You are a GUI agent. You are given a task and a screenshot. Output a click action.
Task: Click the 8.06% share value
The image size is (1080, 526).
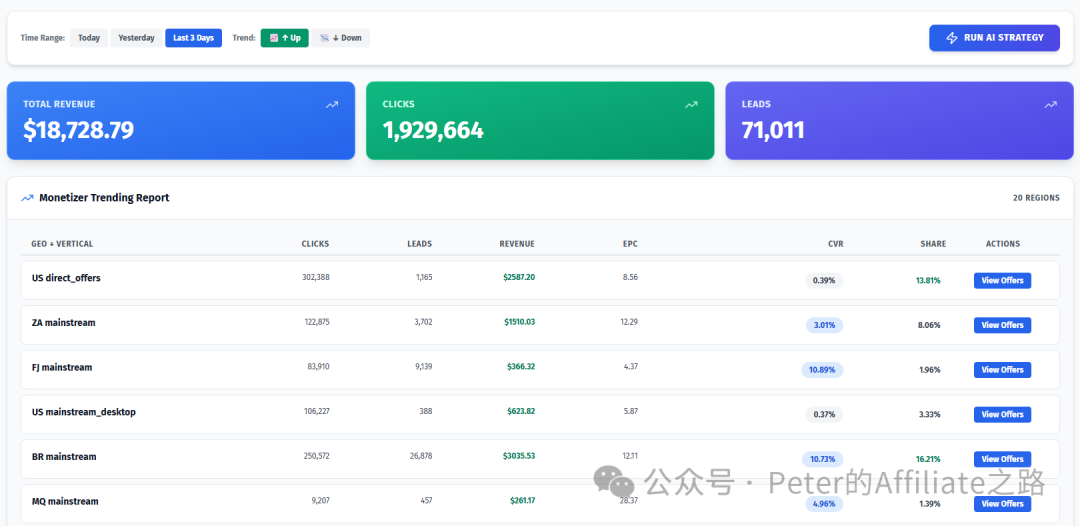928,326
